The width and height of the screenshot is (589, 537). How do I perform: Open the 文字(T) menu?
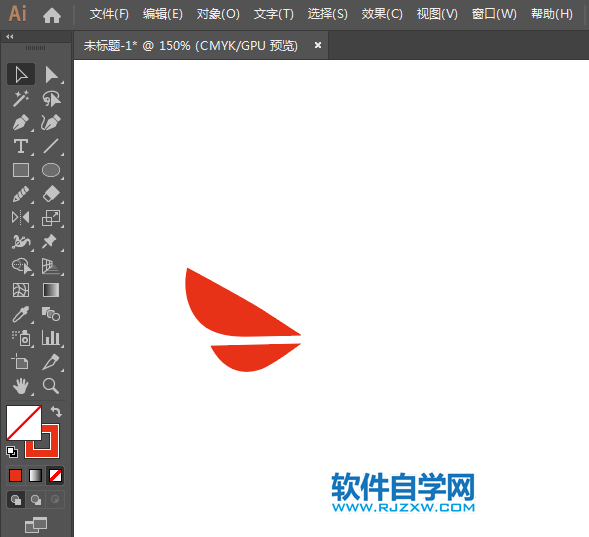[x=273, y=14]
